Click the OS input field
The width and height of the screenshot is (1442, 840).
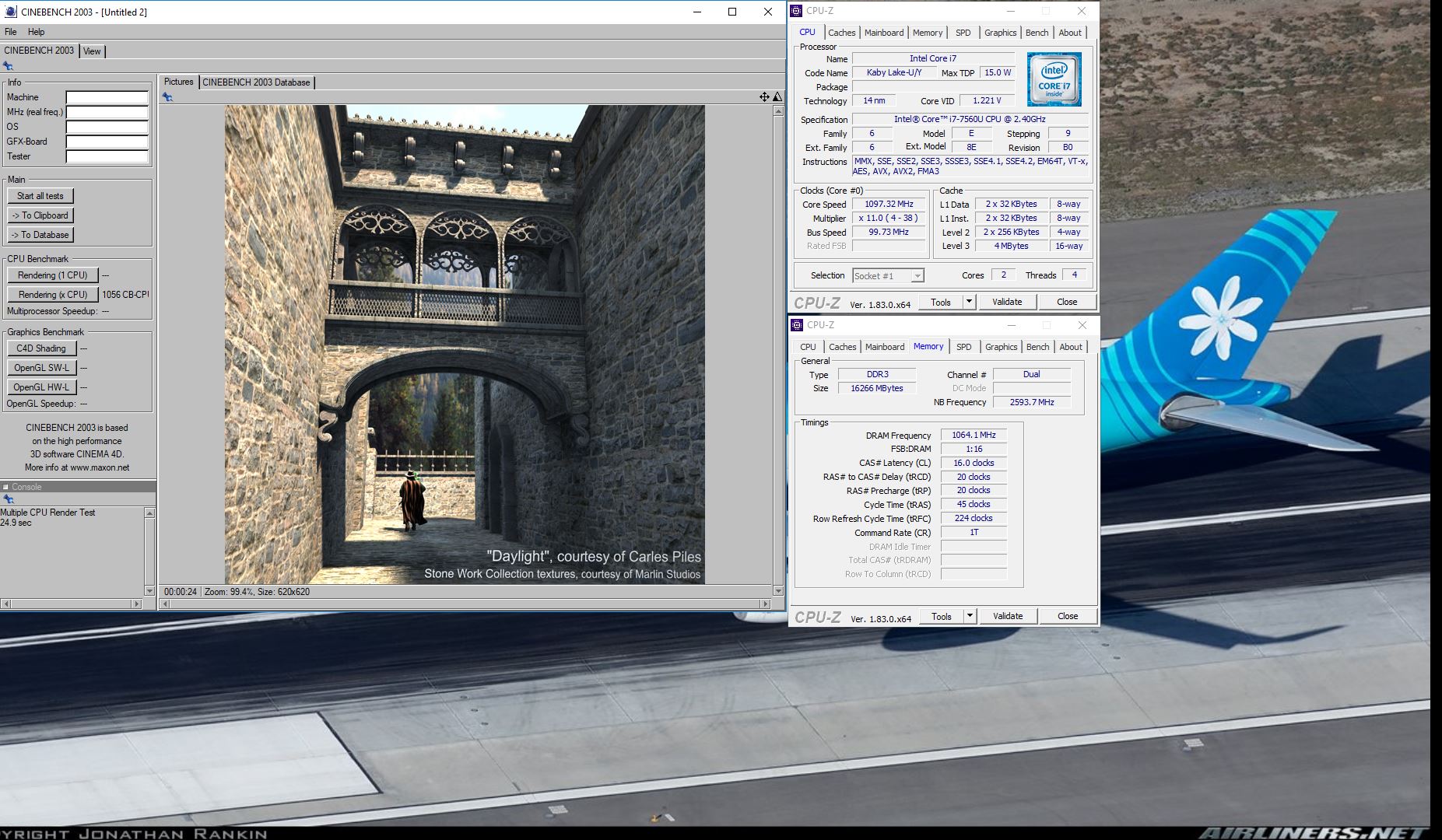click(x=107, y=127)
